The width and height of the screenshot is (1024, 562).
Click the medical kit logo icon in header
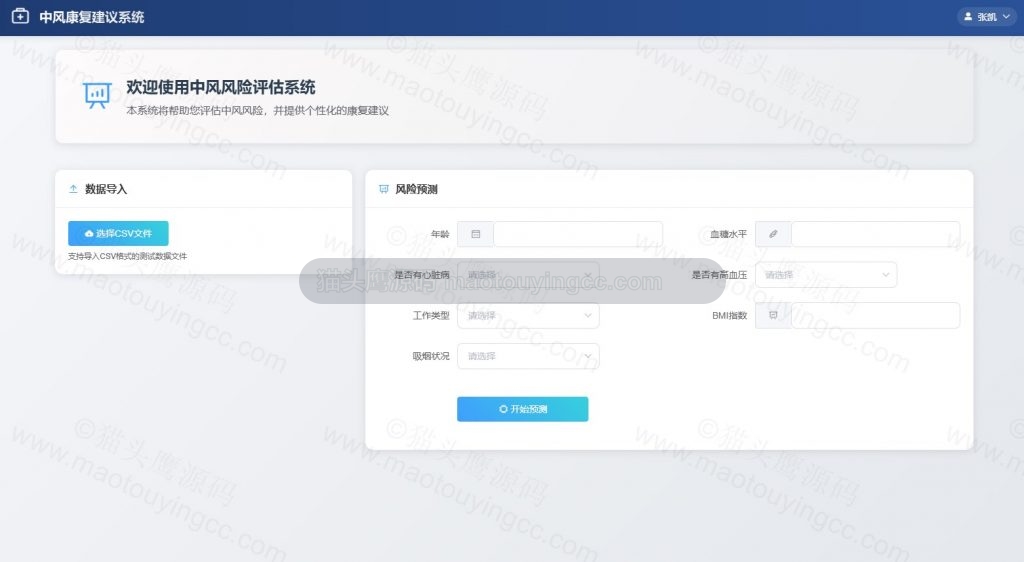coord(20,16)
